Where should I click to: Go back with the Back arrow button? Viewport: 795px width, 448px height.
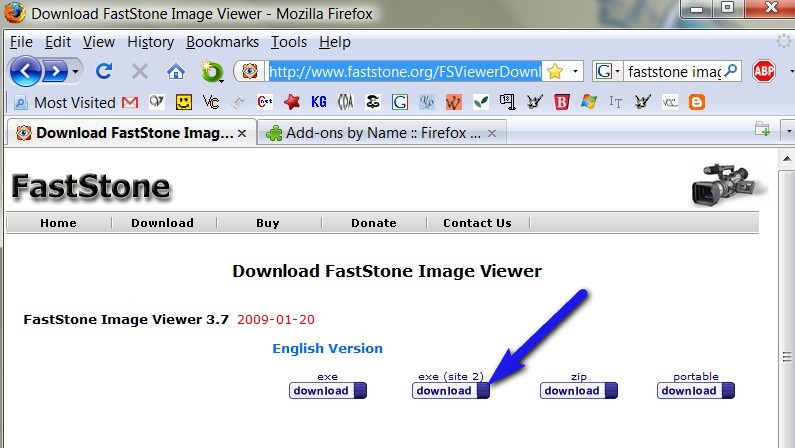click(25, 71)
